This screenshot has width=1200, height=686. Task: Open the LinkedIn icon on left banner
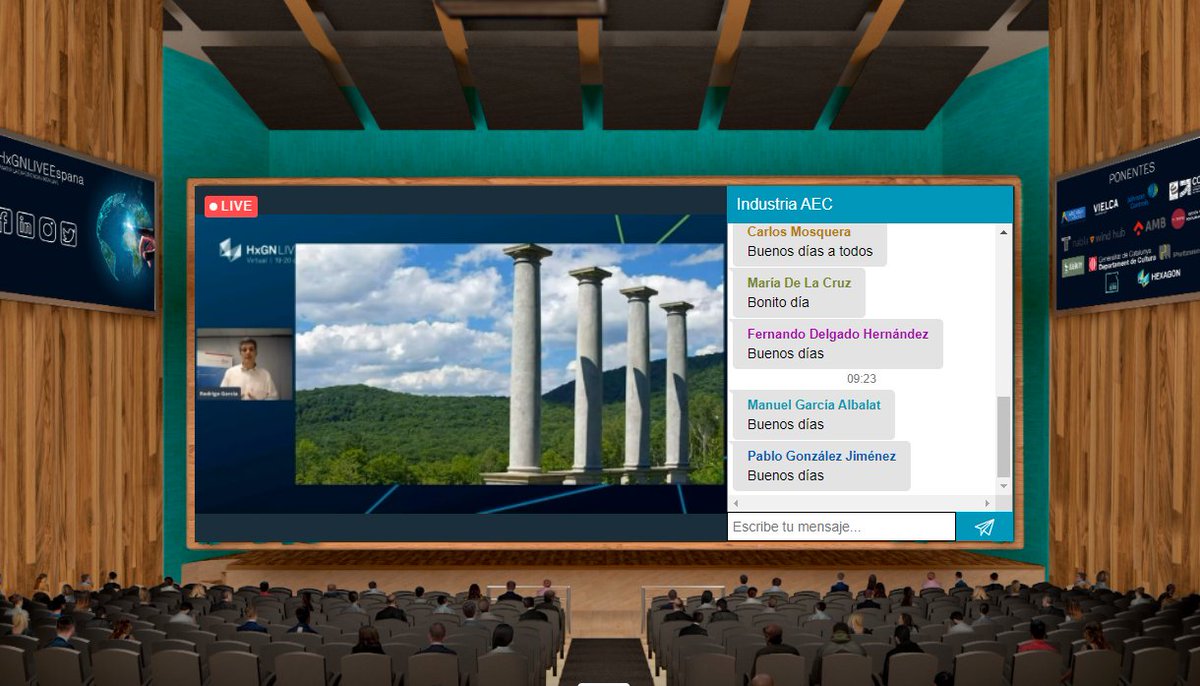(x=26, y=226)
